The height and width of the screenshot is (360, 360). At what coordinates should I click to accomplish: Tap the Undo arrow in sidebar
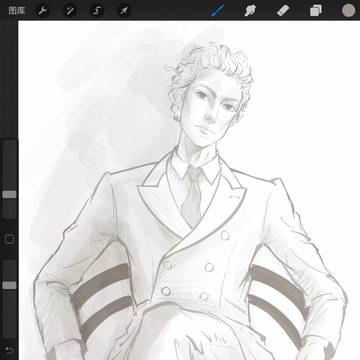pyautogui.click(x=9, y=350)
